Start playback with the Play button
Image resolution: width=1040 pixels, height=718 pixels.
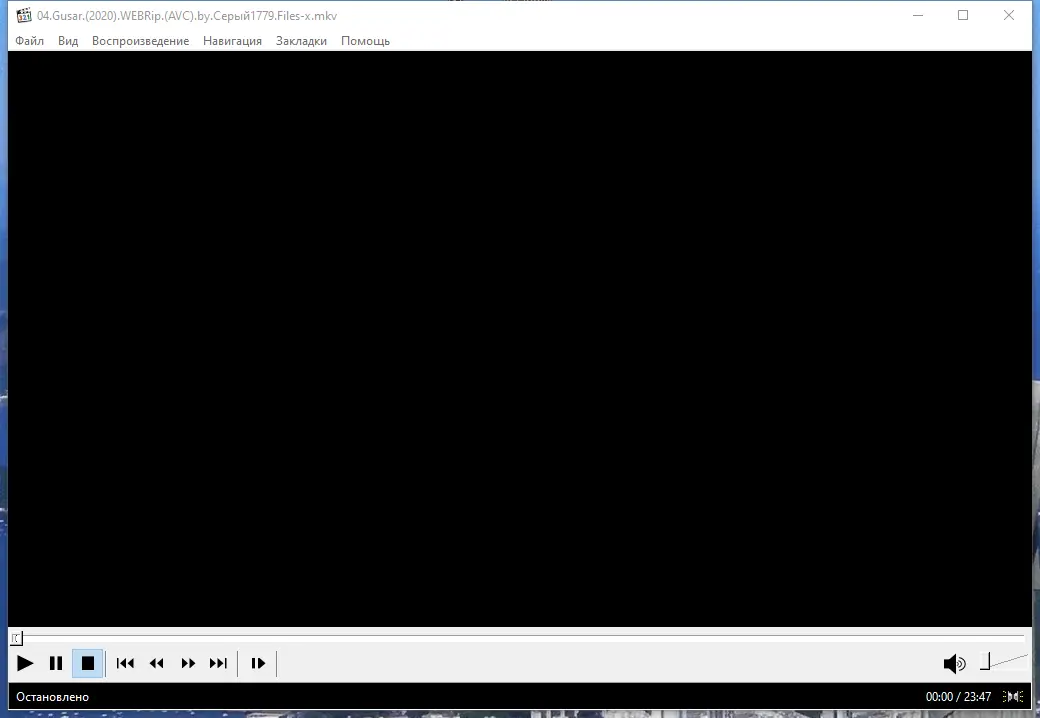25,663
